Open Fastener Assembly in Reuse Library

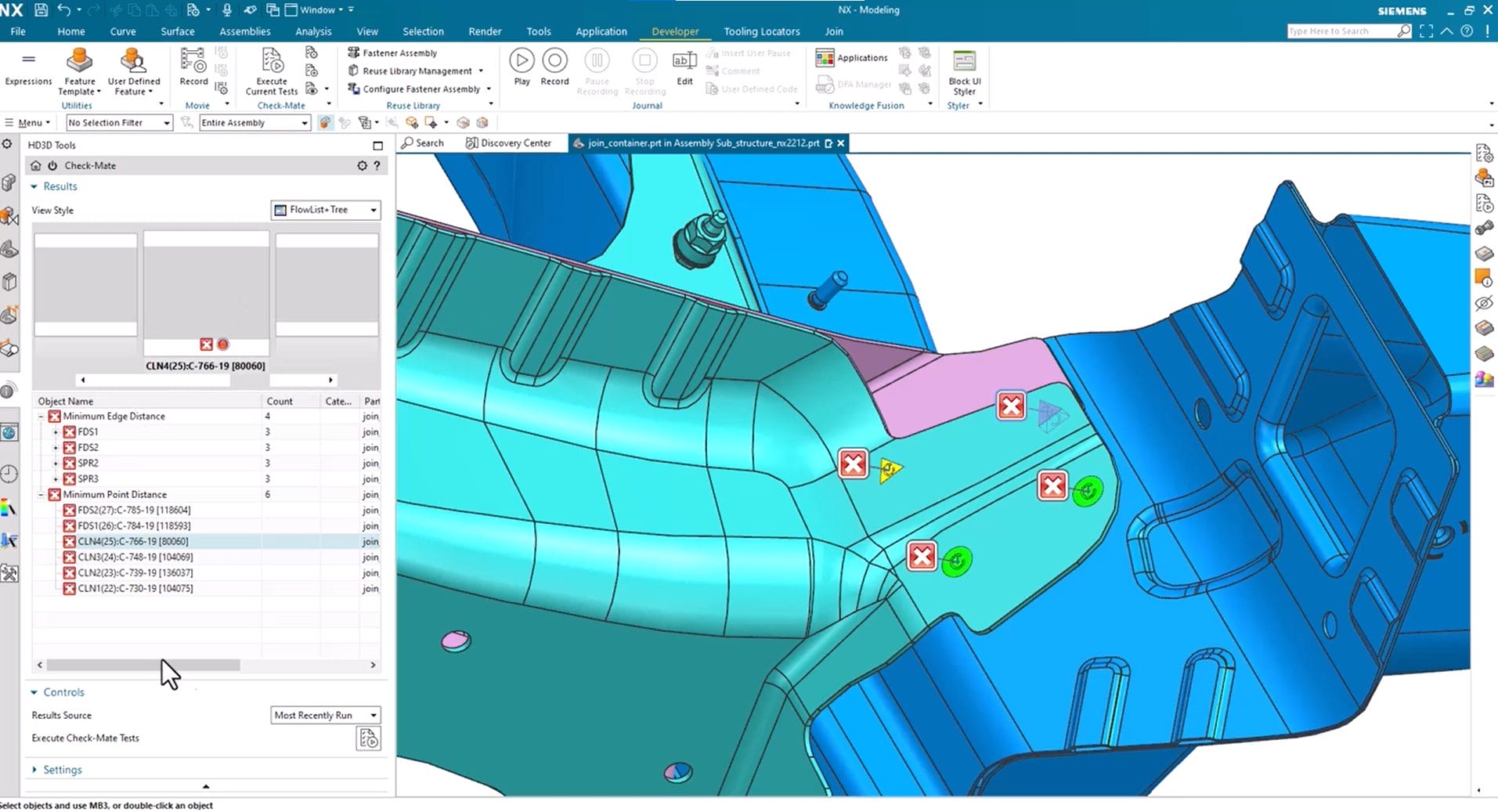pyautogui.click(x=392, y=52)
